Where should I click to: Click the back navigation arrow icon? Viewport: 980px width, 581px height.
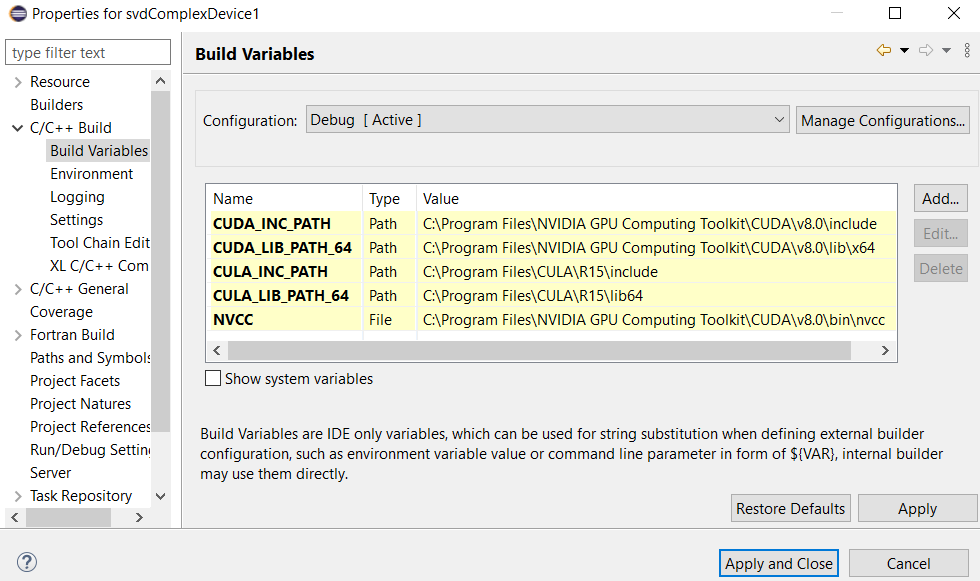[x=883, y=51]
